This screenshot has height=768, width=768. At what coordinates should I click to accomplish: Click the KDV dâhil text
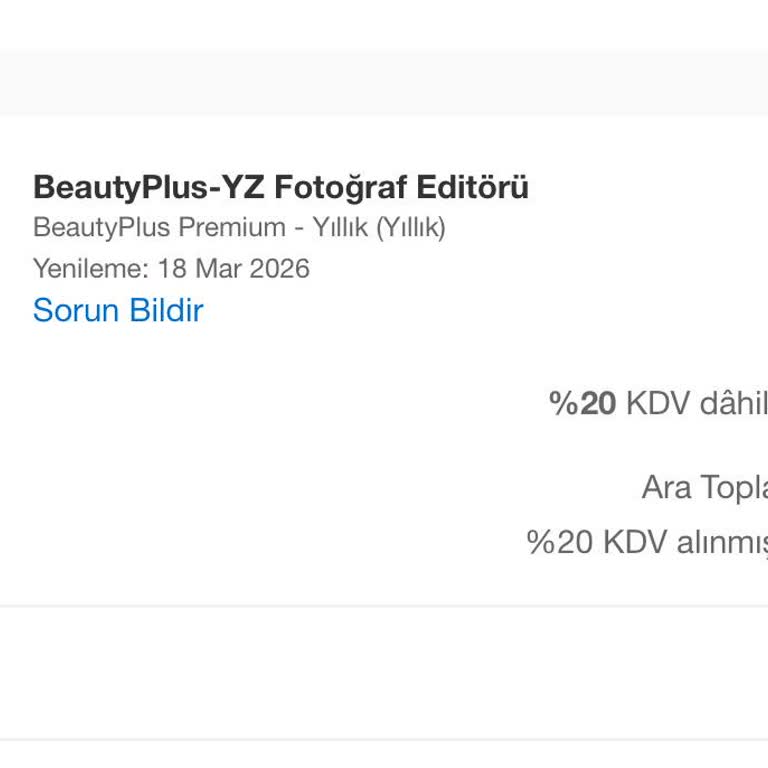pyautogui.click(x=697, y=403)
